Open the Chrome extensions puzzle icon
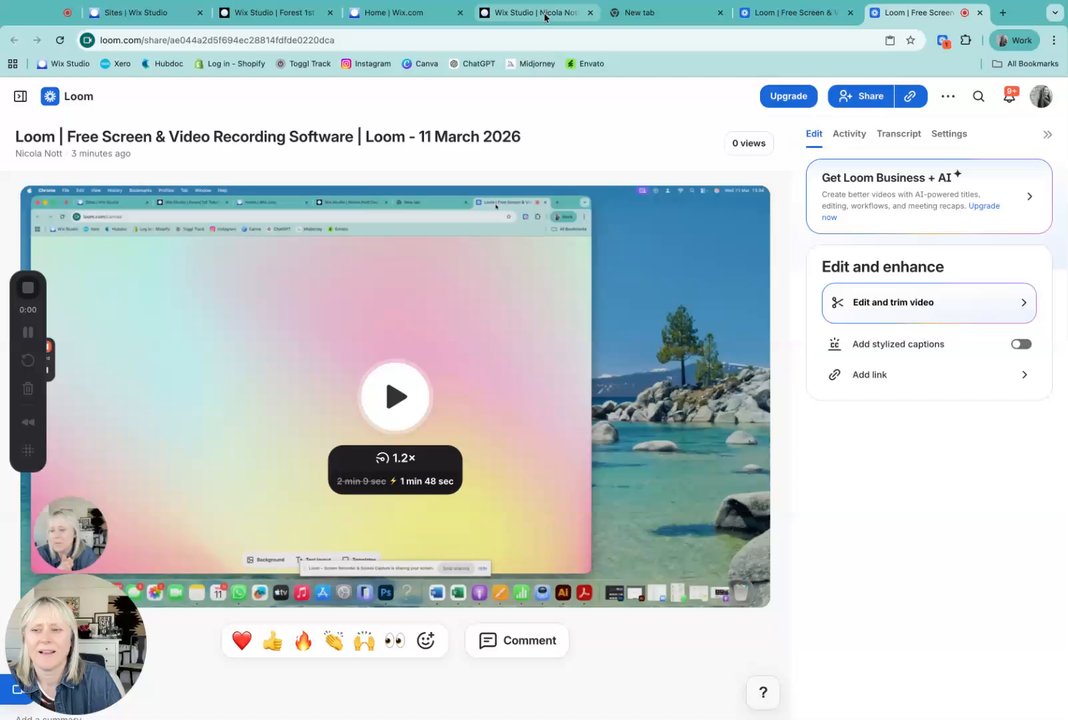The width and height of the screenshot is (1068, 720). [966, 40]
